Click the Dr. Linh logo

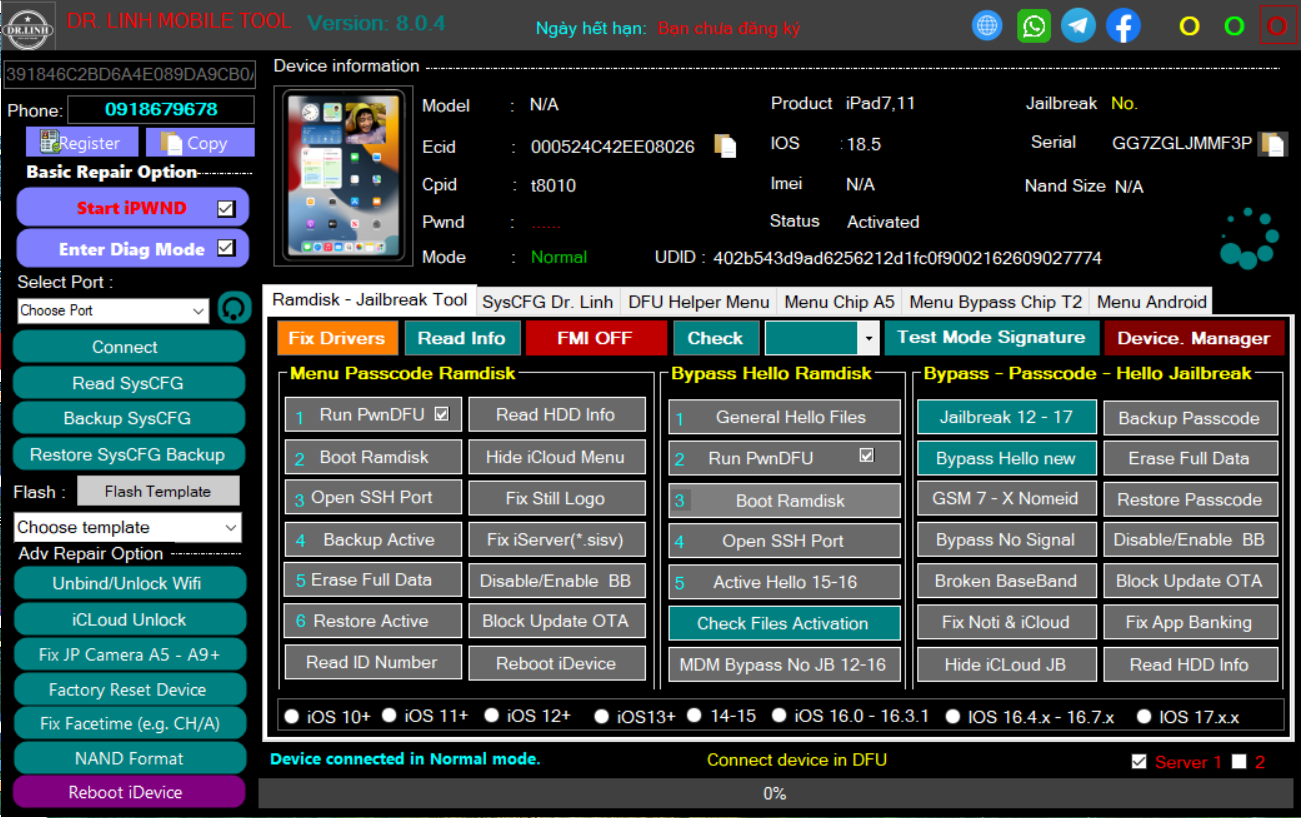tap(29, 27)
